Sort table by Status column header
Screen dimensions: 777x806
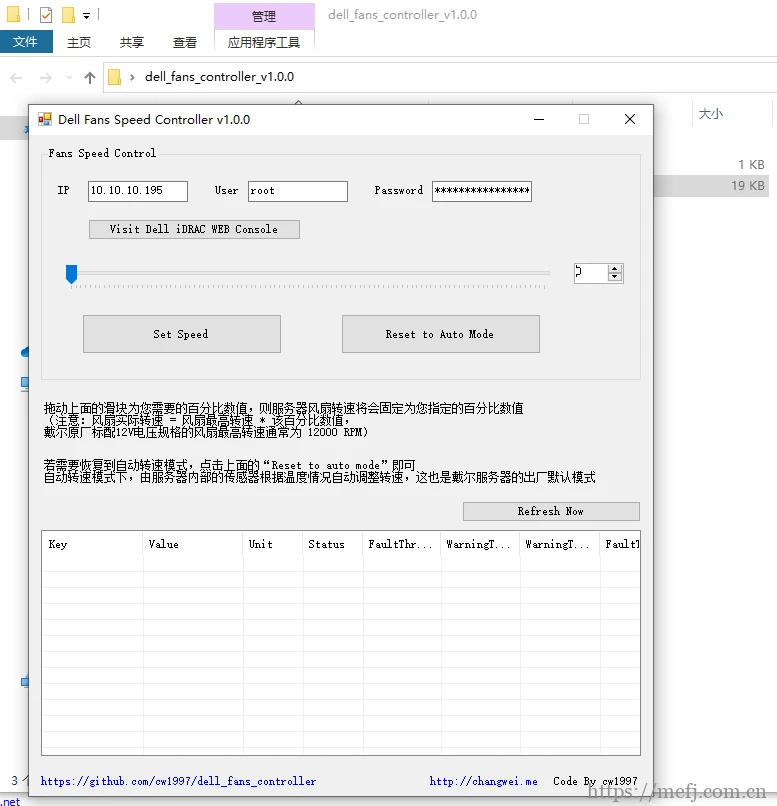pos(333,544)
